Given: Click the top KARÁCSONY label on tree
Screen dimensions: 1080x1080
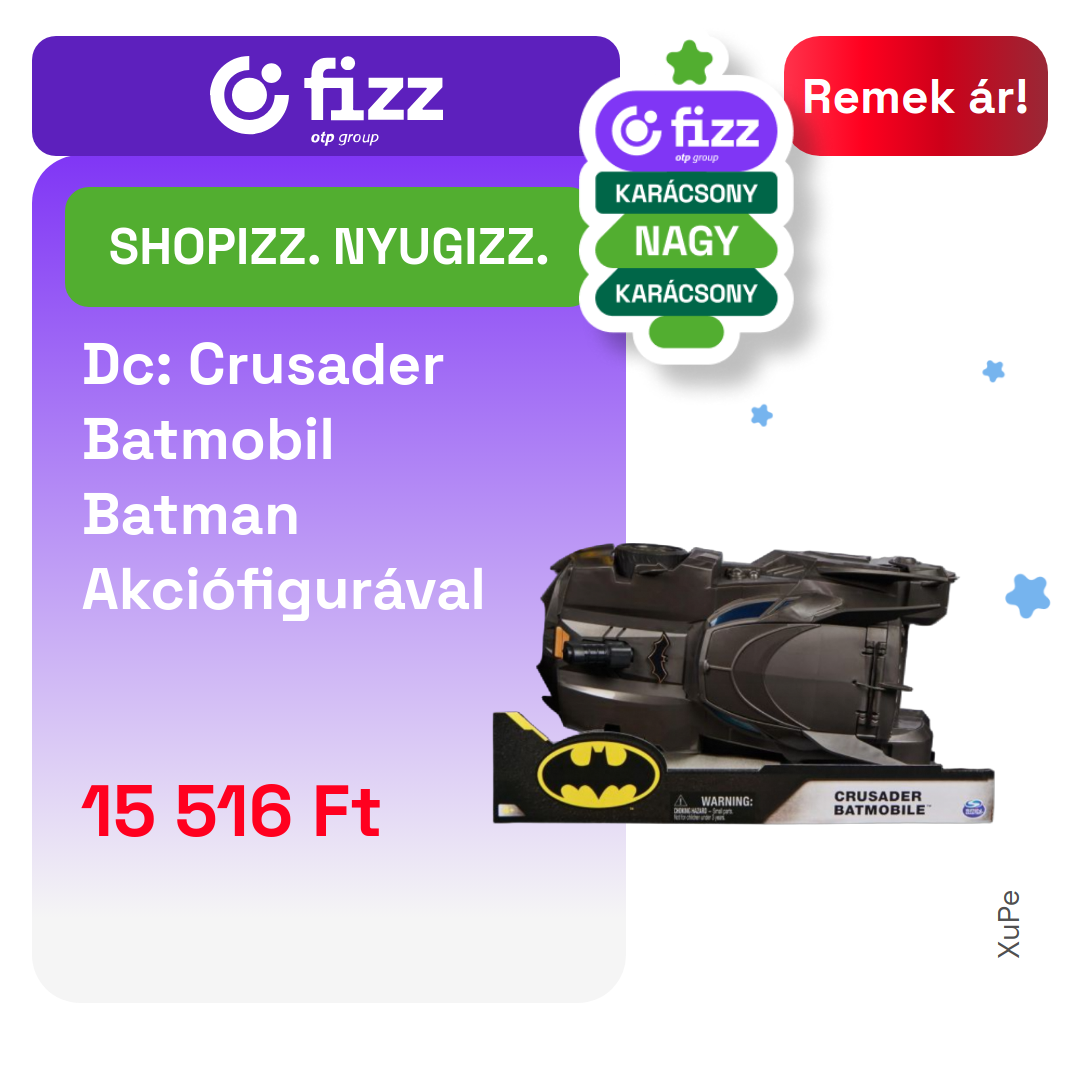Looking at the screenshot, I should (686, 193).
